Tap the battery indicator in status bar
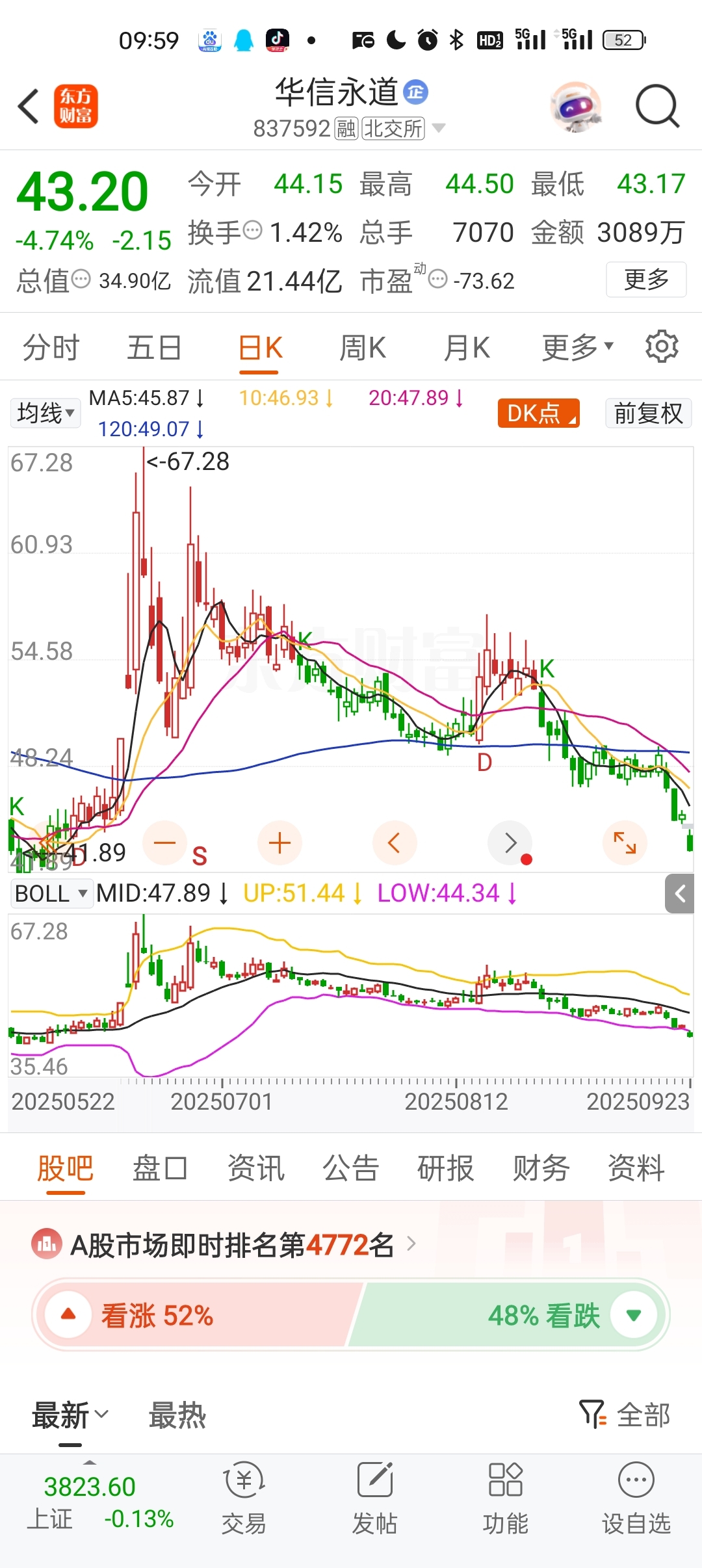Screen dimensions: 702x1568 624,40
